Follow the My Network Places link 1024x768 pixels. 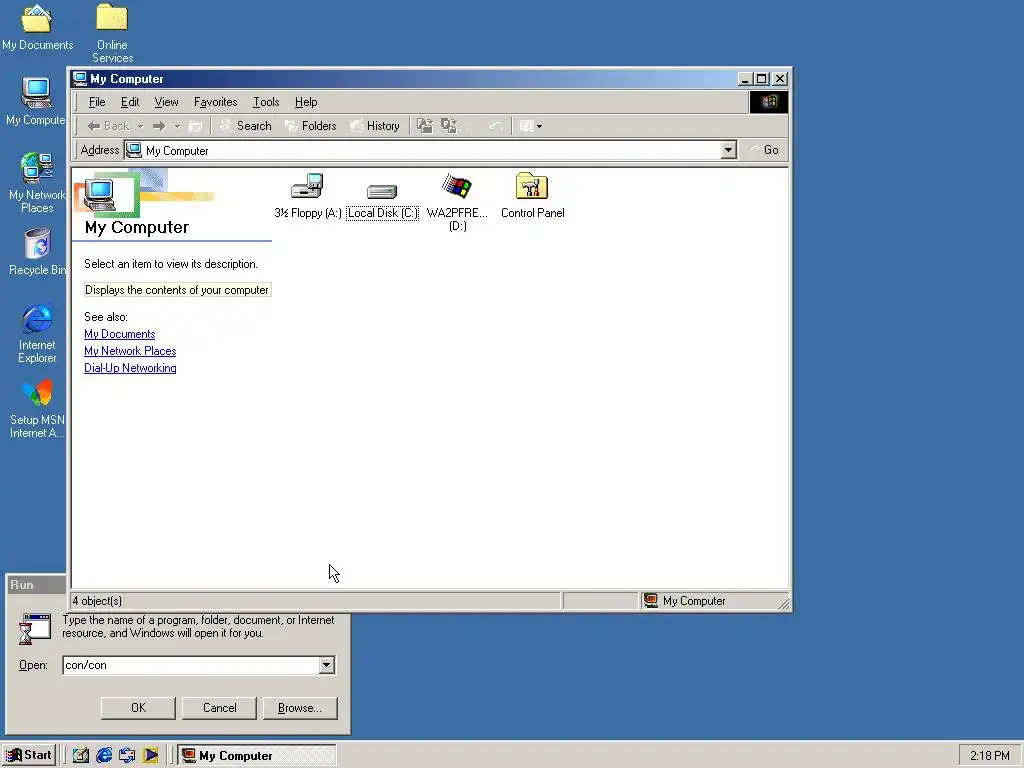[x=130, y=351]
